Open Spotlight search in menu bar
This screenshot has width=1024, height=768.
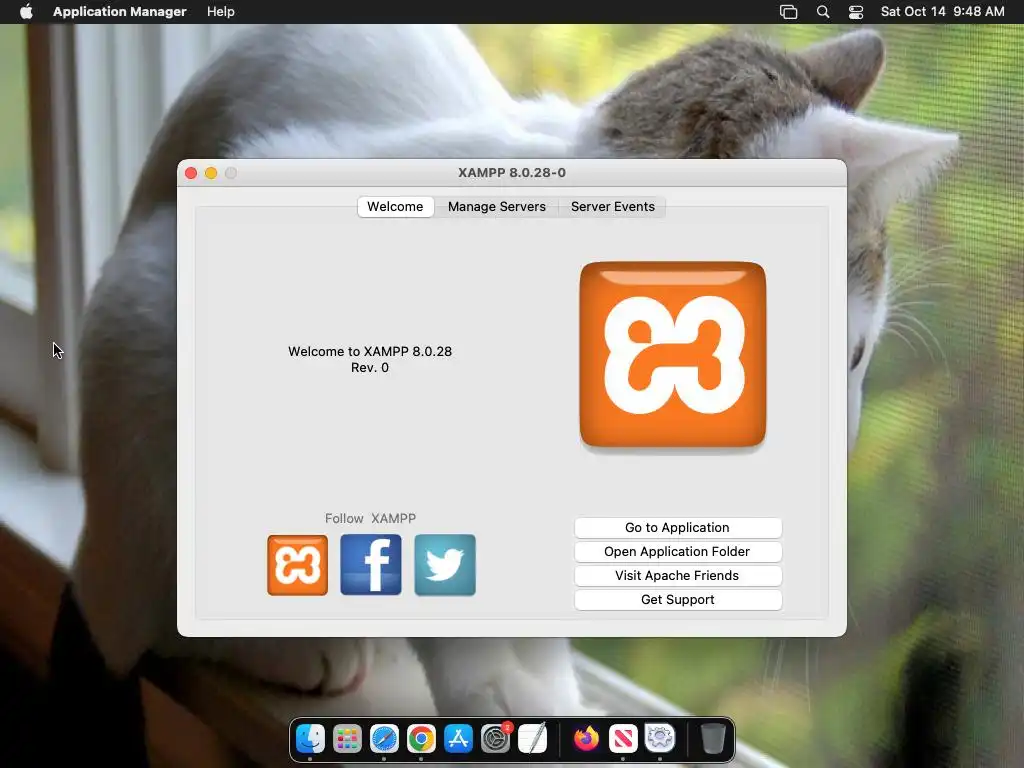click(x=823, y=12)
